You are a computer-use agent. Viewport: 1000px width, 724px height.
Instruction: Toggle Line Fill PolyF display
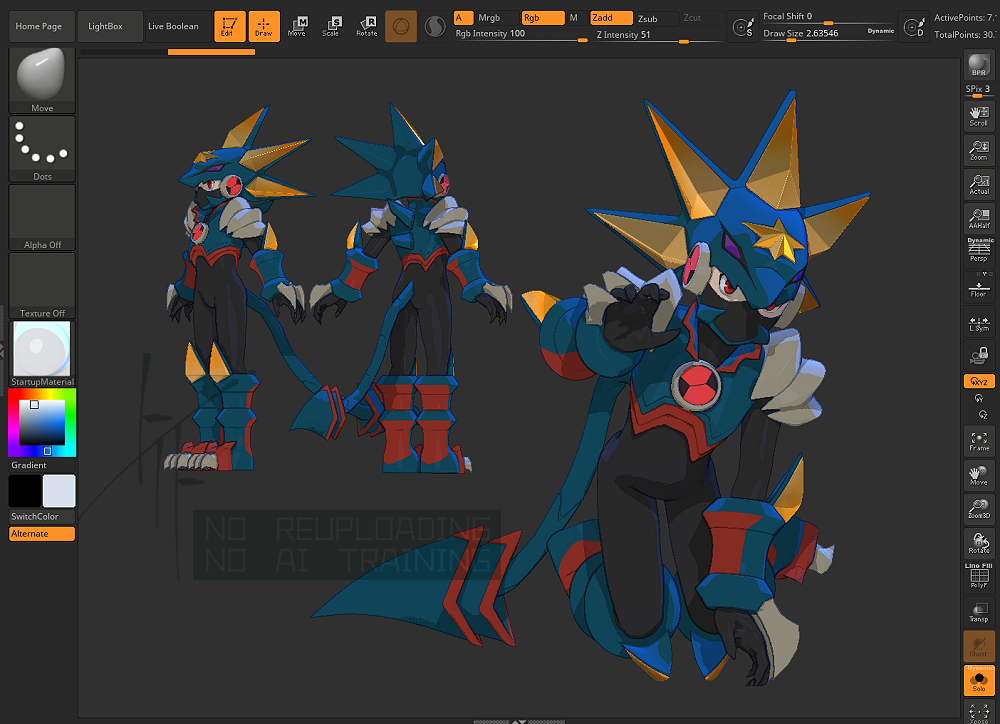click(x=979, y=576)
